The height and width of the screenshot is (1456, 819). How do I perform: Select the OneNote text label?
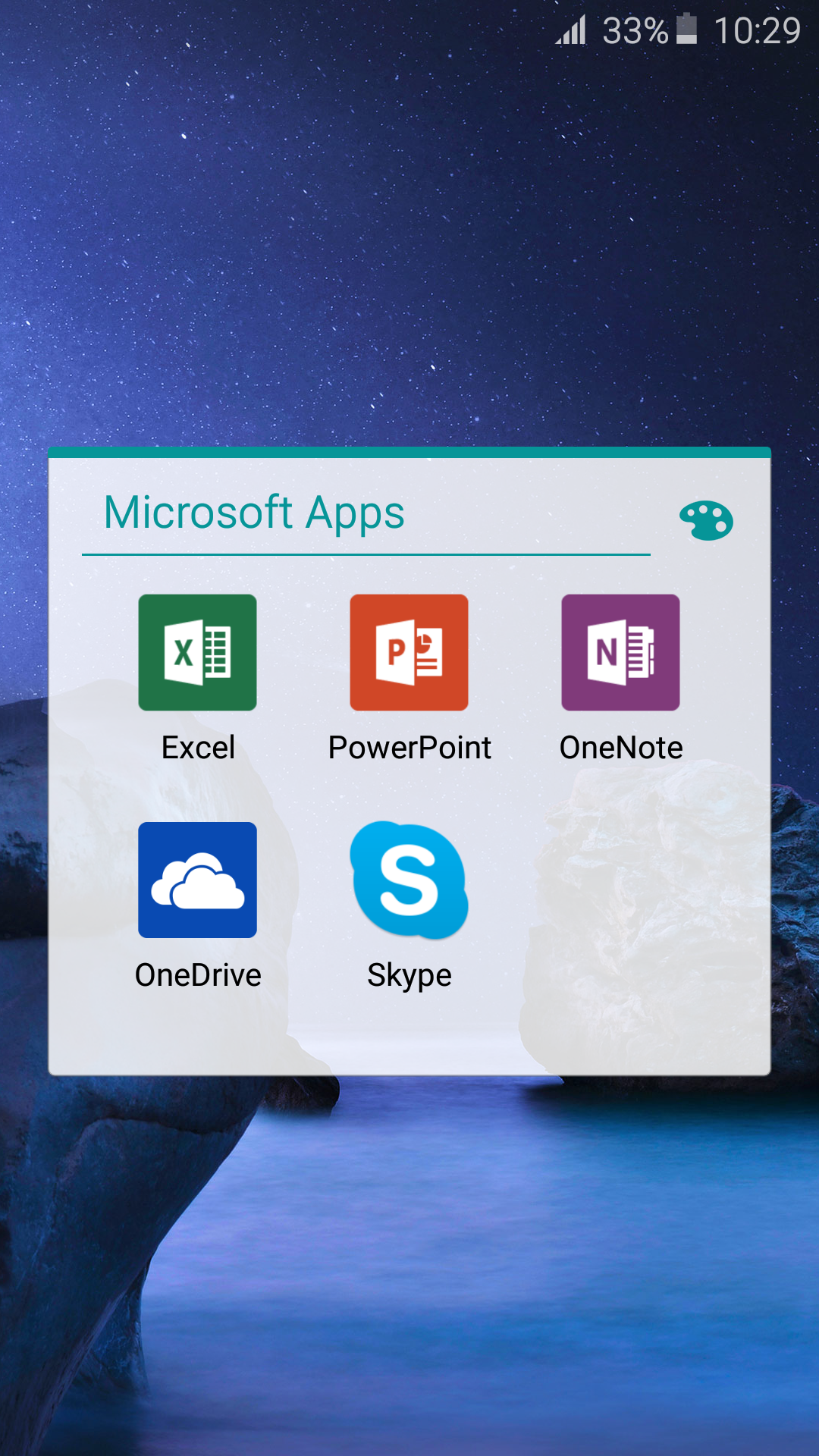click(x=621, y=748)
